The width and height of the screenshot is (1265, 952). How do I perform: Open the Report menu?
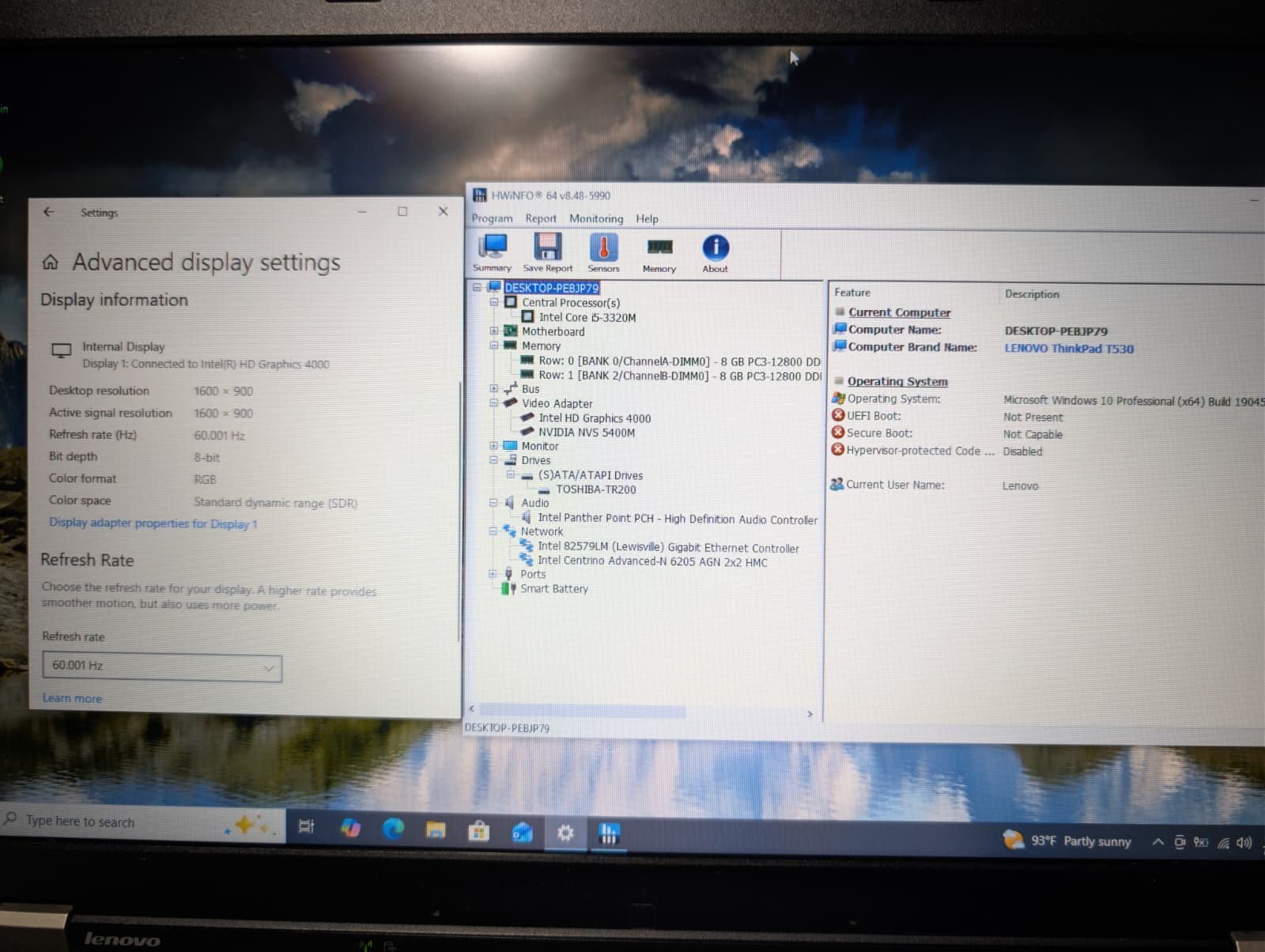pyautogui.click(x=541, y=218)
